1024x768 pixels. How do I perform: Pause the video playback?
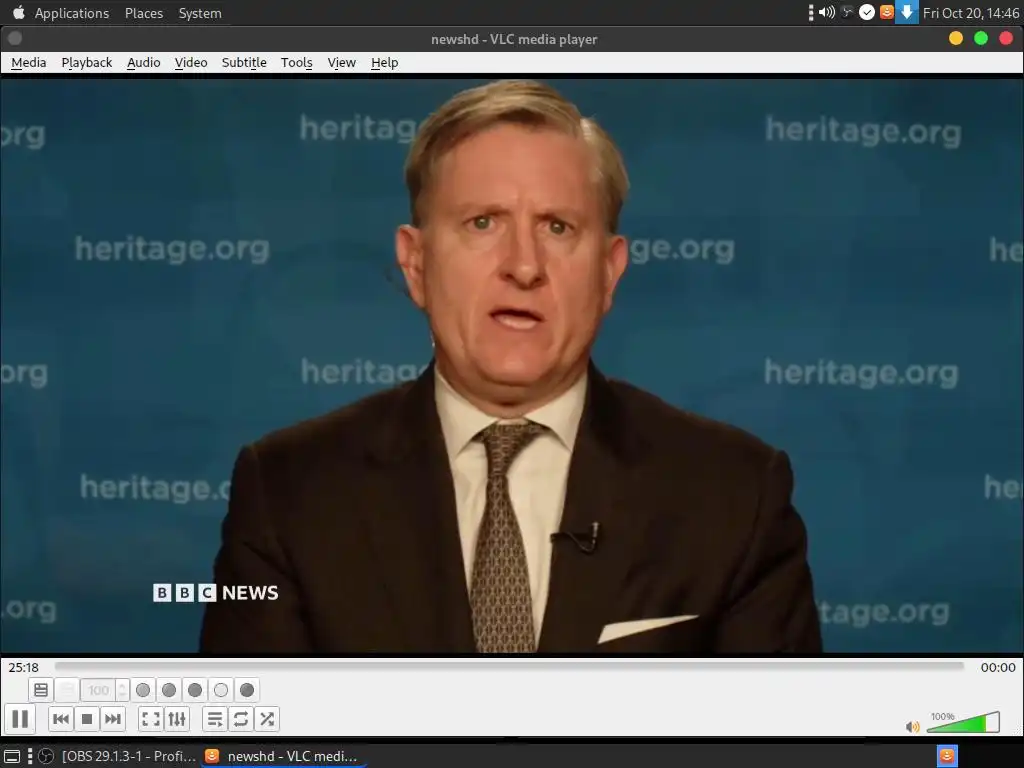(20, 719)
